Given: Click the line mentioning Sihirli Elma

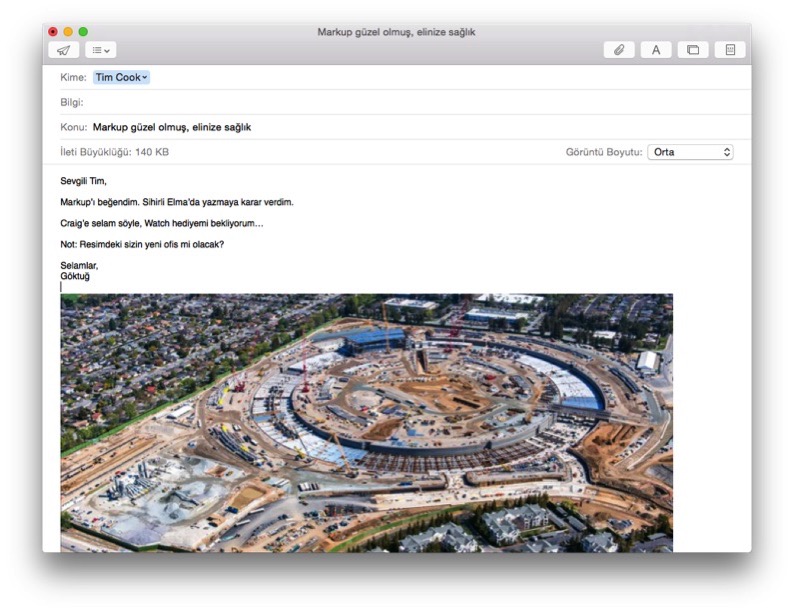Looking at the screenshot, I should [176, 202].
